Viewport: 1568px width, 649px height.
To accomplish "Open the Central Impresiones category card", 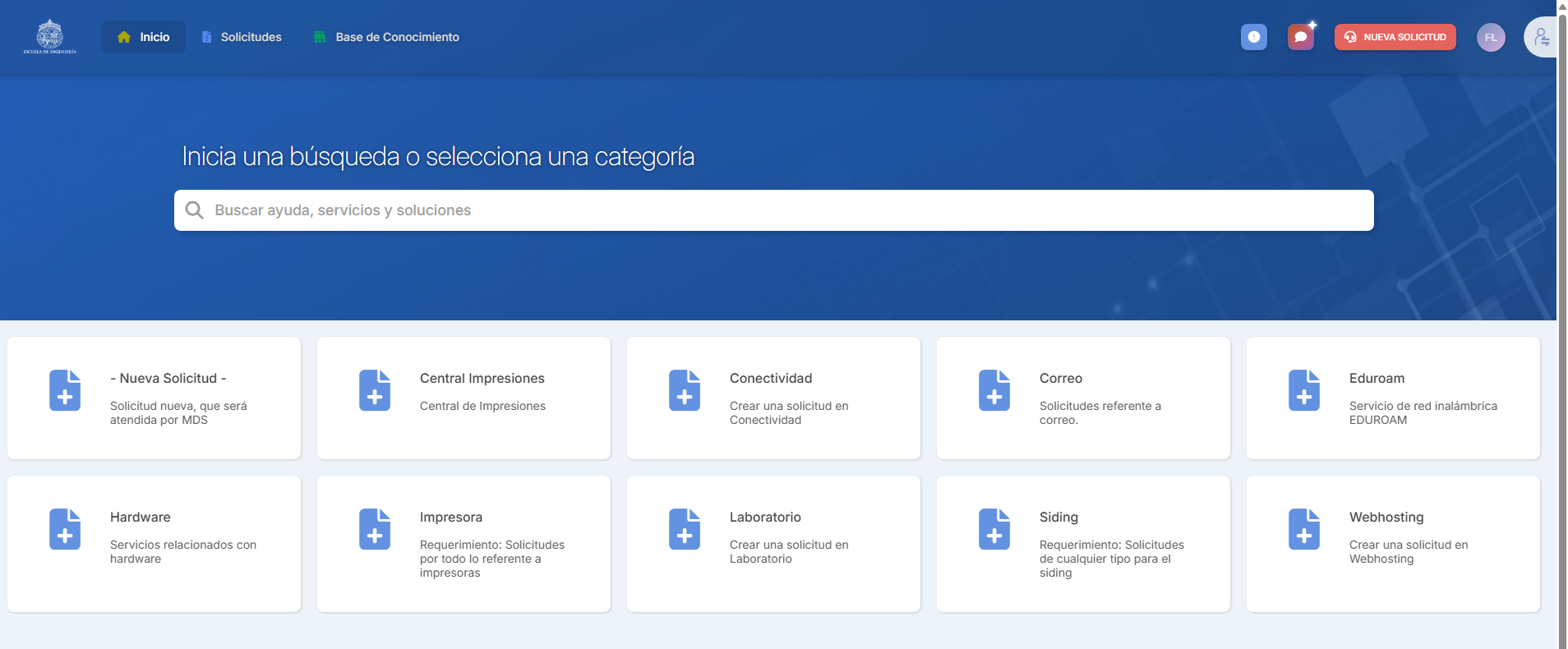I will pos(463,398).
